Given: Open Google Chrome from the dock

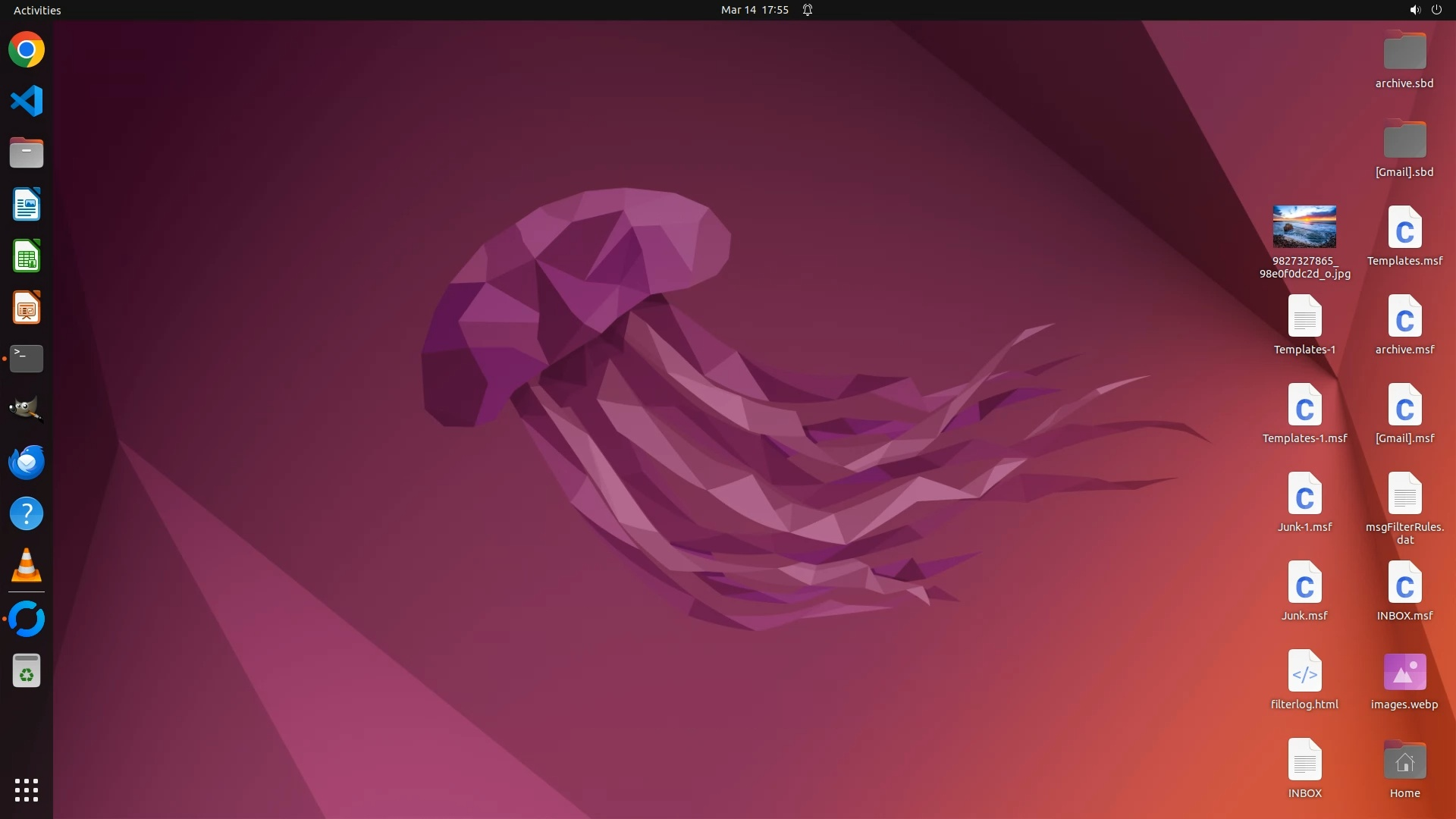Looking at the screenshot, I should click(27, 50).
